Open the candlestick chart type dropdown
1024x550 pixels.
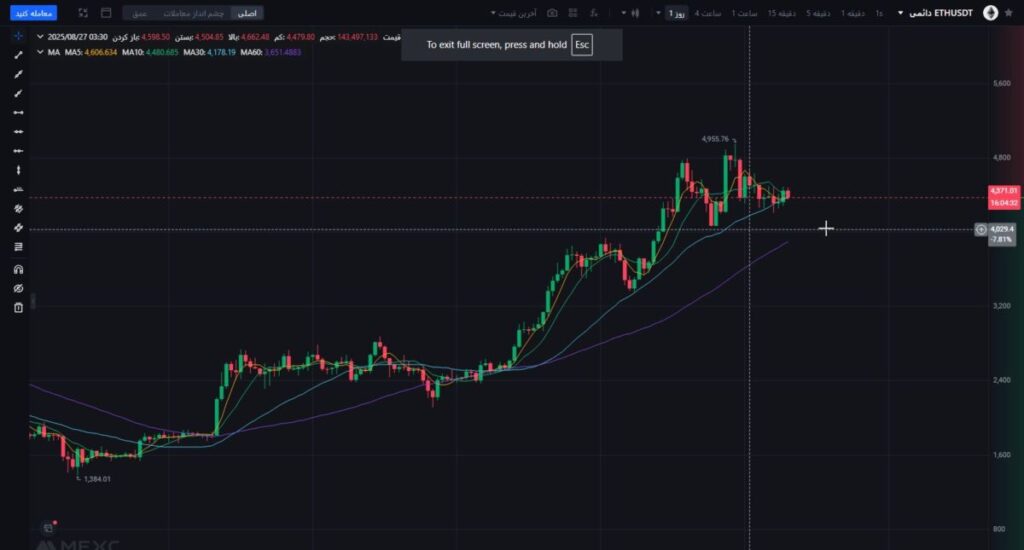(630, 13)
